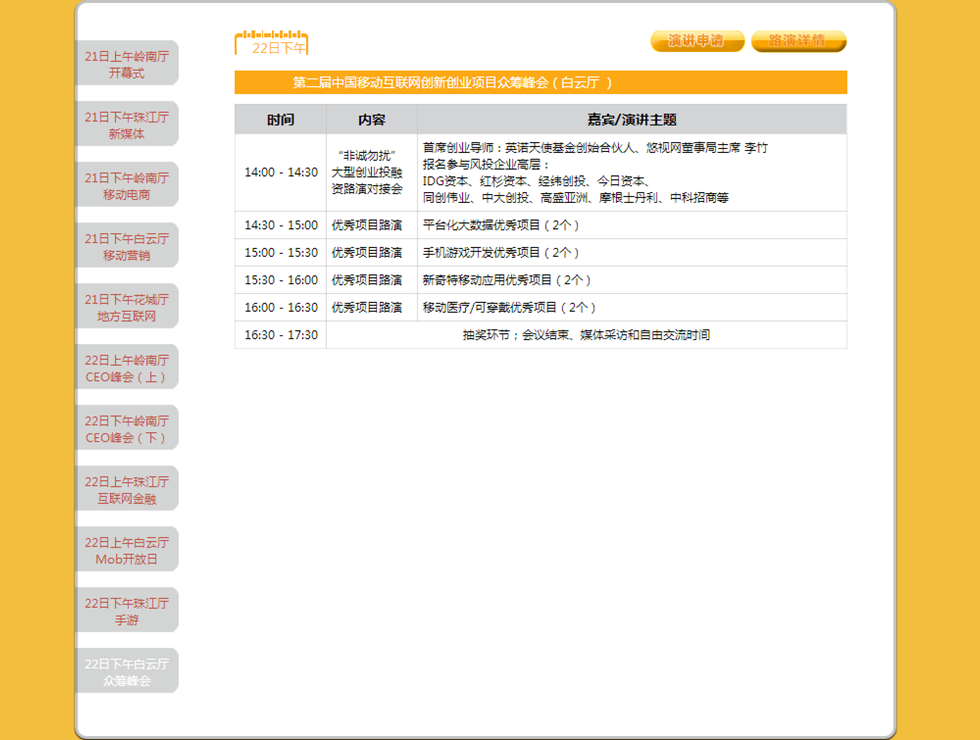Open the 路演详情 button
Viewport: 980px width, 740px height.
coord(798,41)
